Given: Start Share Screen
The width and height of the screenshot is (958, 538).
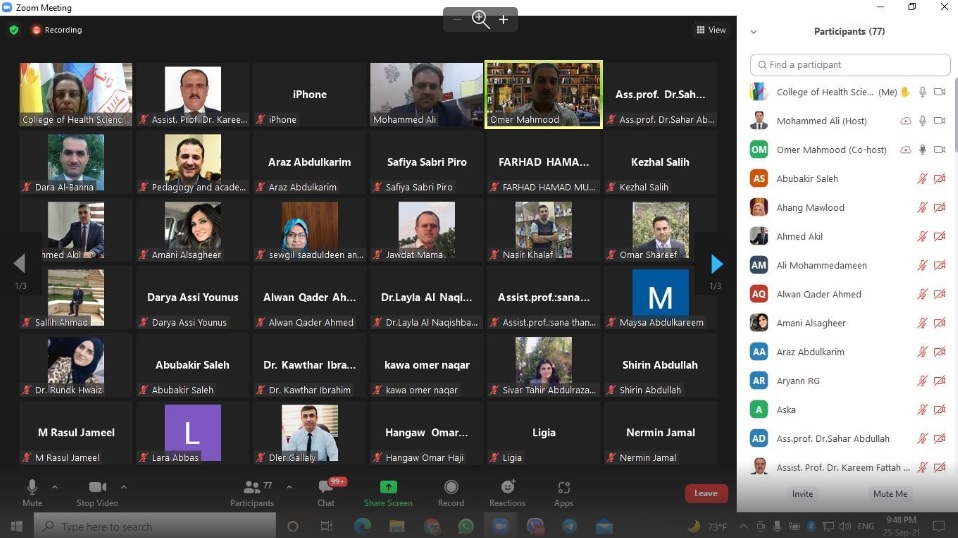Looking at the screenshot, I should pyautogui.click(x=388, y=492).
